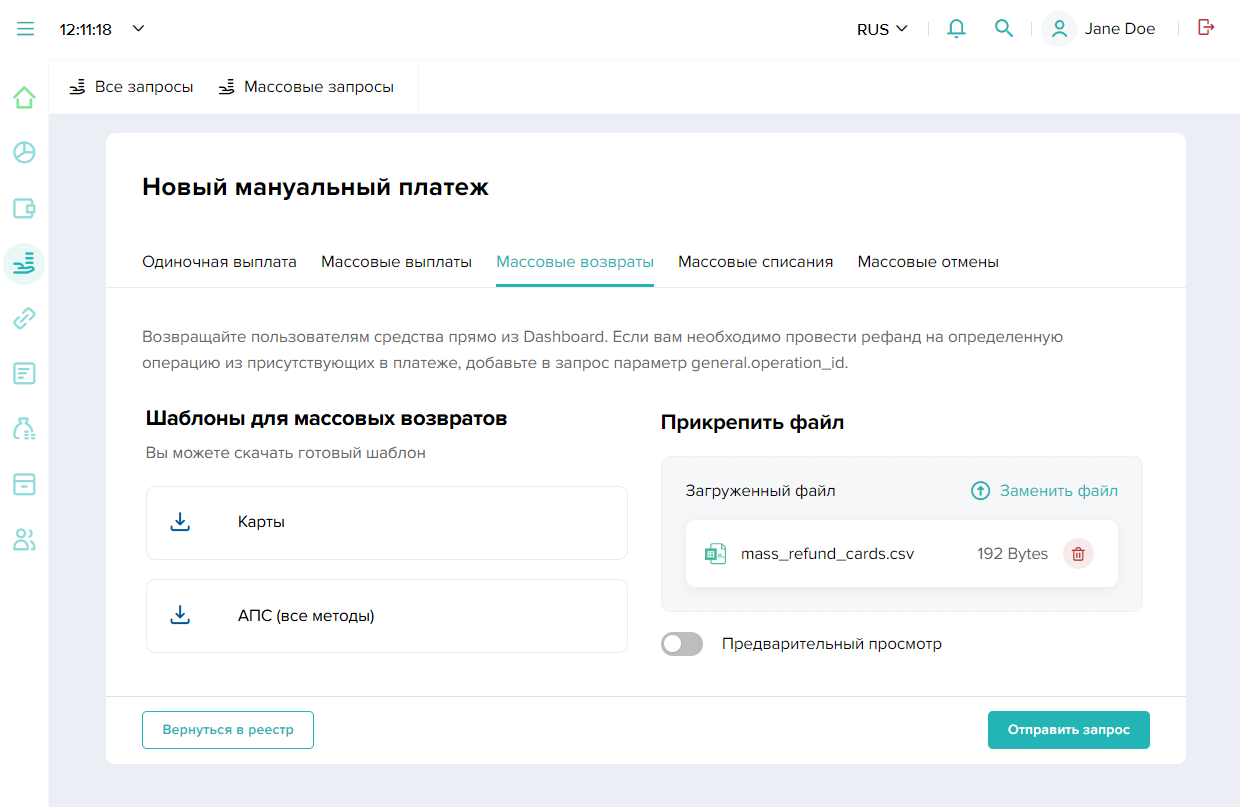Image resolution: width=1240 pixels, height=807 pixels.
Task: Switch to Массовые списания tab
Action: pos(755,262)
